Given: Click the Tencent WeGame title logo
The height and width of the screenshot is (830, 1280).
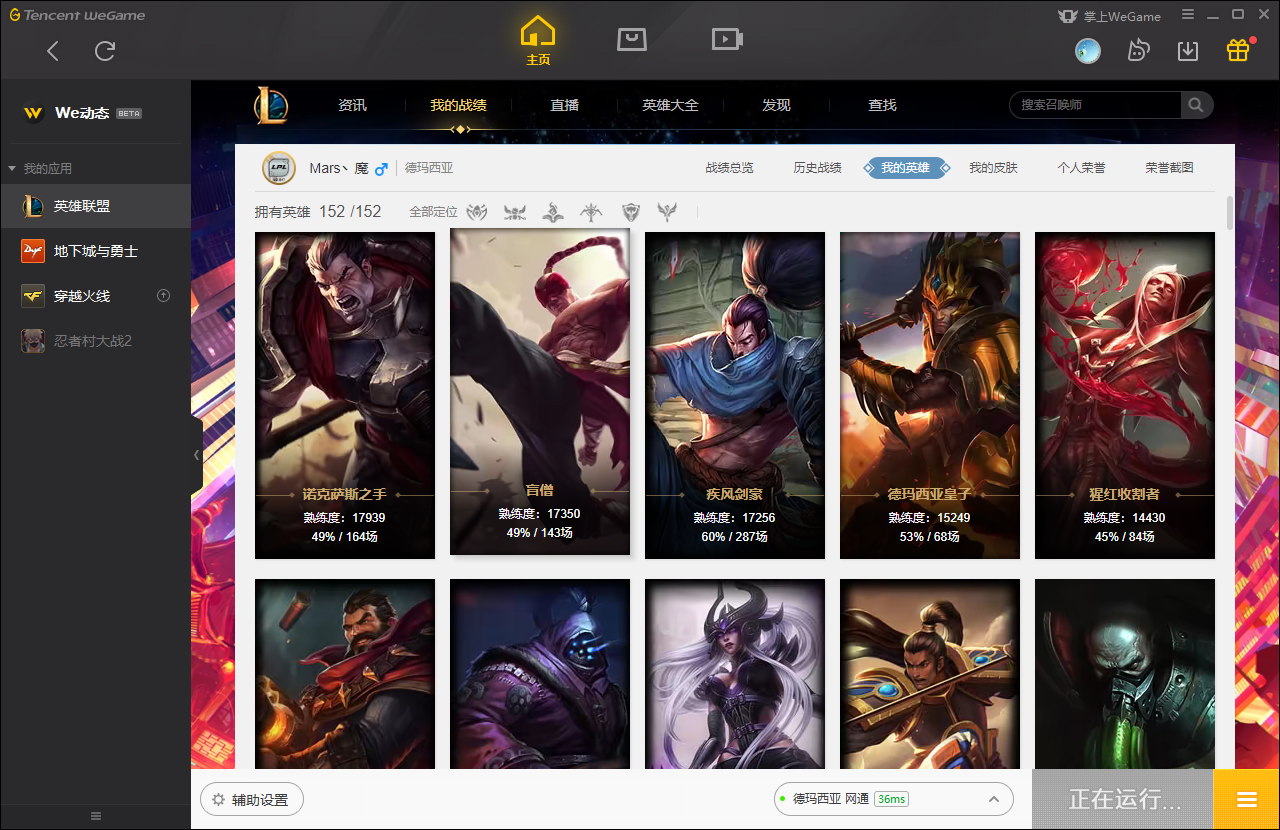Looking at the screenshot, I should click(77, 15).
